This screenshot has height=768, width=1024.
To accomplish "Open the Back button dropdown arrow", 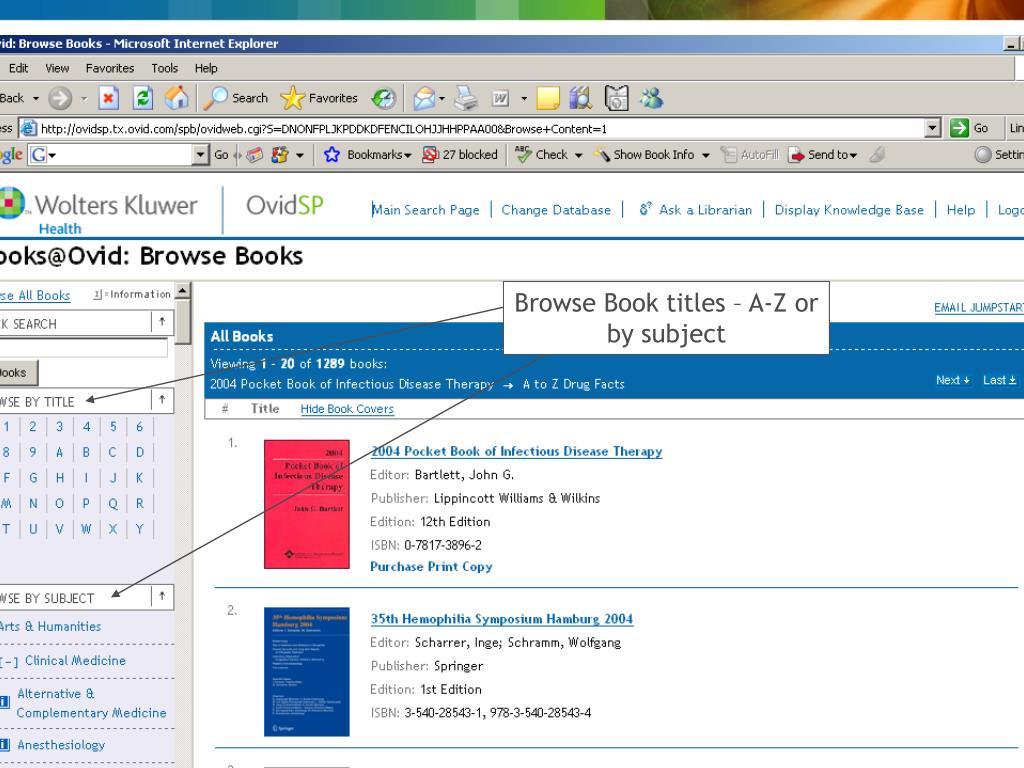I will click(35, 99).
